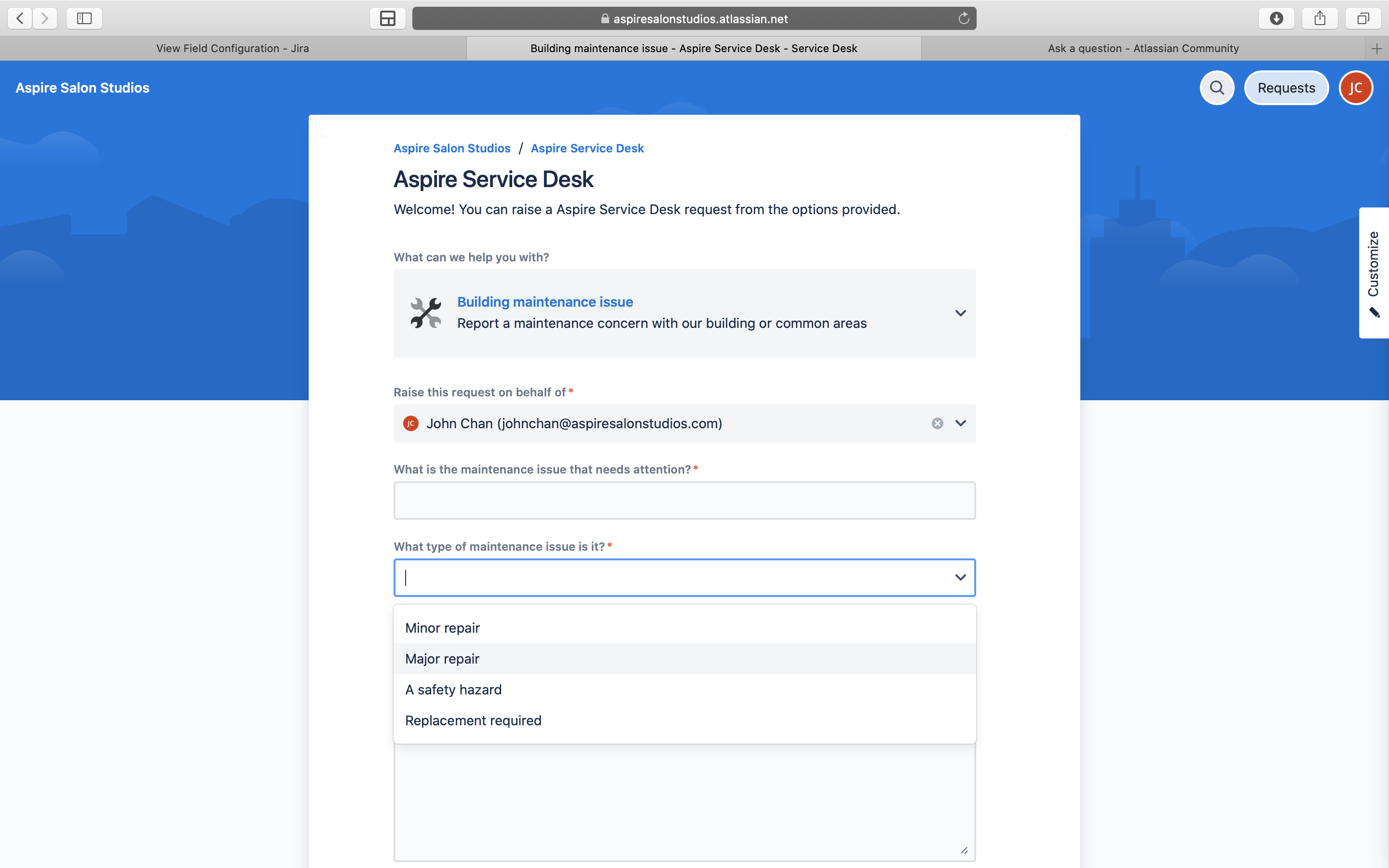Click the portal search magnifier icon
Viewport: 1389px width, 868px height.
(1216, 88)
